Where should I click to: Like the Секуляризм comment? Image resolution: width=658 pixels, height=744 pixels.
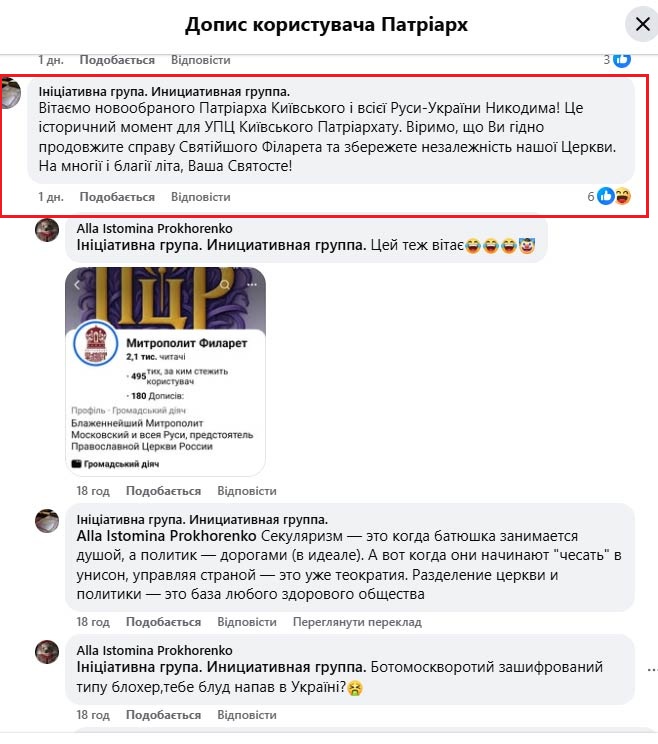(x=163, y=622)
